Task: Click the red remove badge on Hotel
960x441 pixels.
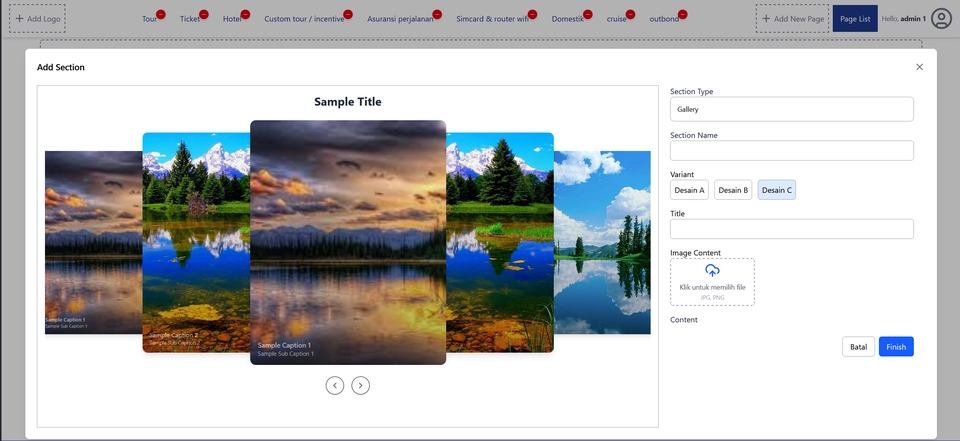Action: coord(245,14)
